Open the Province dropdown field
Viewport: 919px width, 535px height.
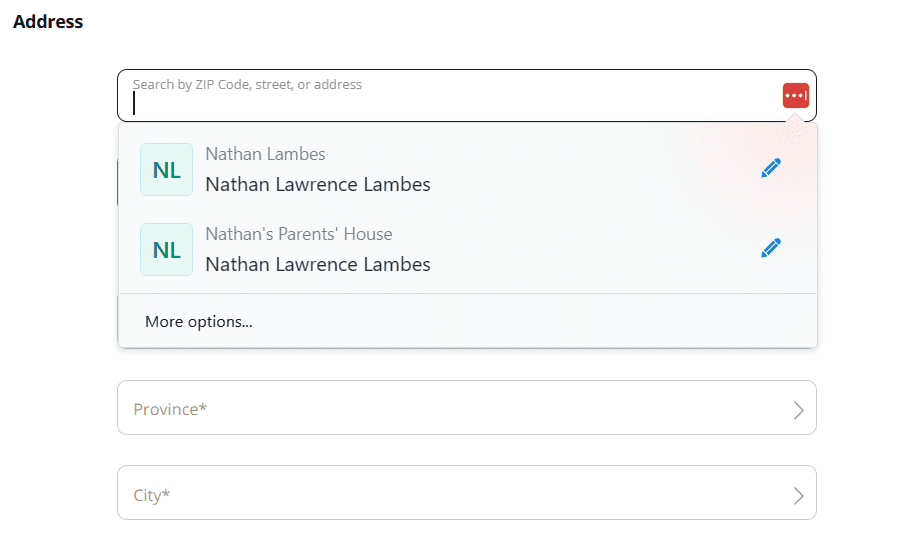click(467, 408)
